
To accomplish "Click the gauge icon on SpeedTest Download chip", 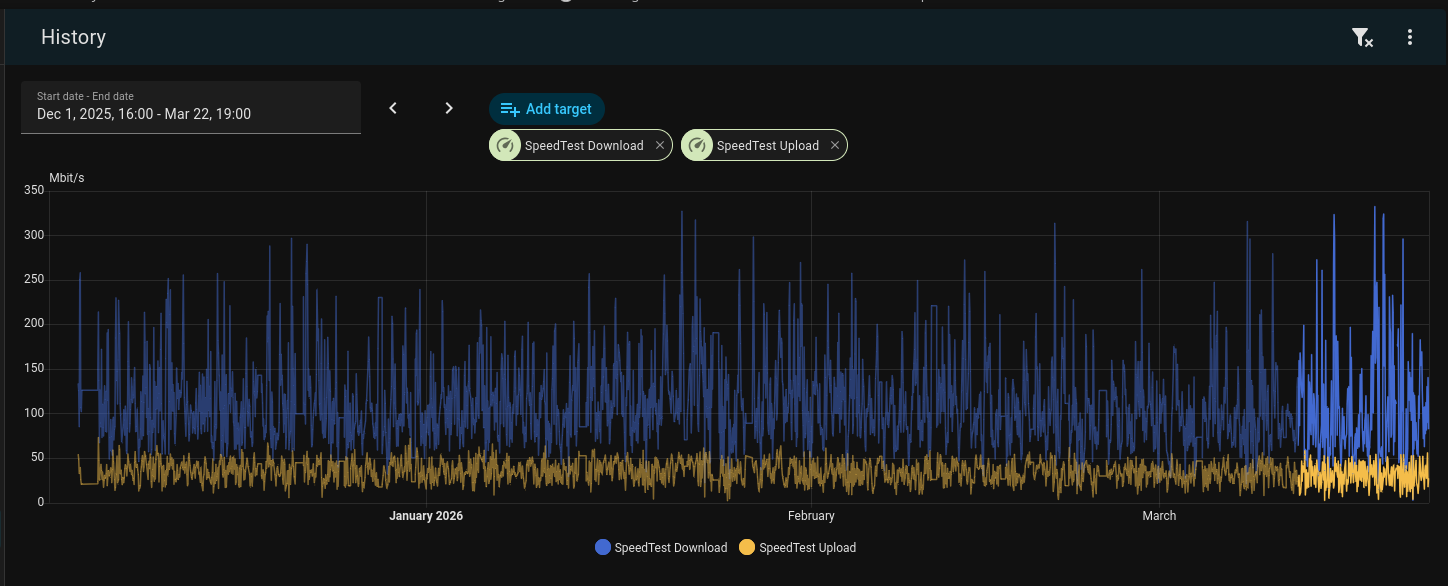I will (506, 145).
